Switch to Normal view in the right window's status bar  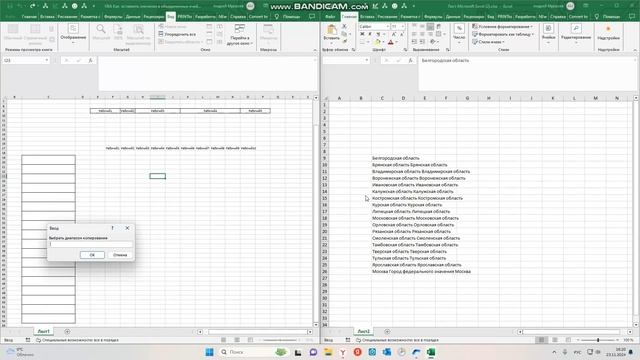[542, 340]
